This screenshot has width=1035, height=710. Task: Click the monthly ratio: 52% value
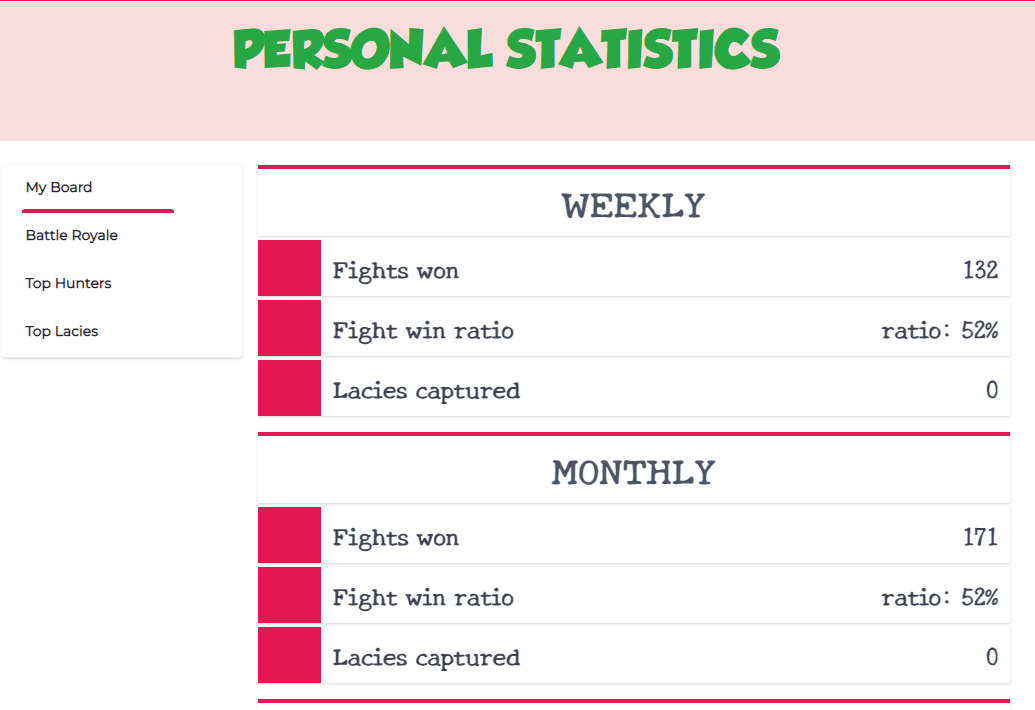(939, 597)
